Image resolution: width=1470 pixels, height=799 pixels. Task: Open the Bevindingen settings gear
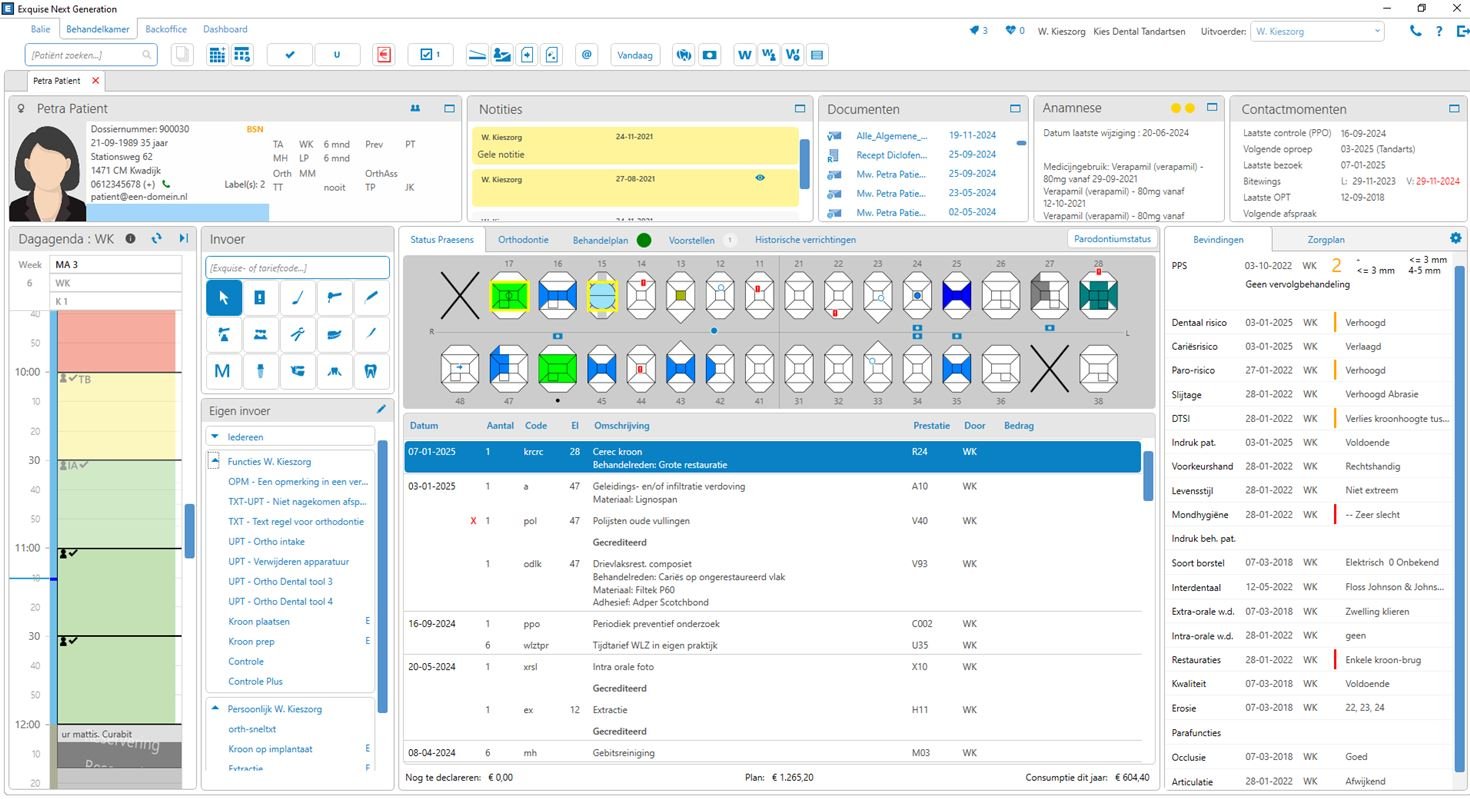(x=1455, y=238)
